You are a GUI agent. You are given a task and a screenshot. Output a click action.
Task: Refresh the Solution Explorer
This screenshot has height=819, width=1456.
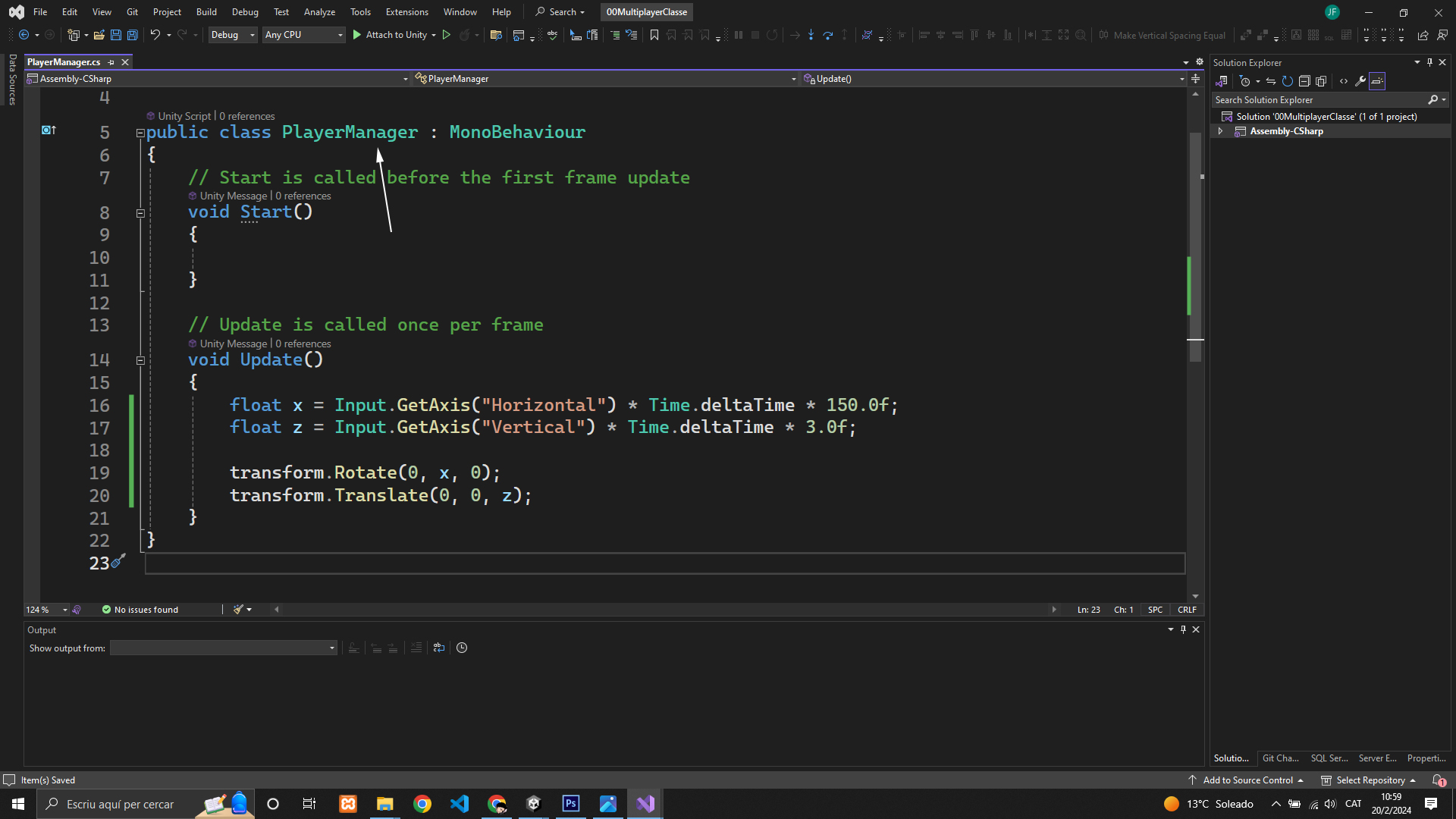[x=1288, y=81]
